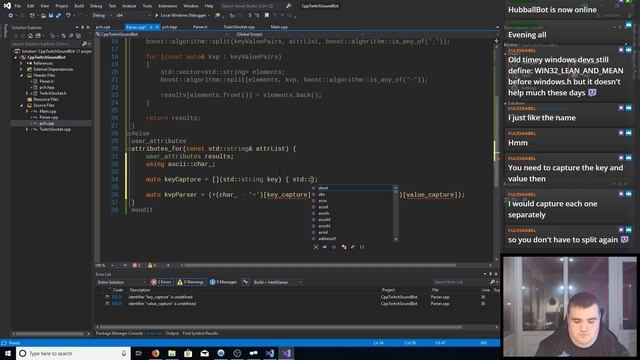
Task: Switch to the Main.cpp editor tab
Action: point(279,27)
